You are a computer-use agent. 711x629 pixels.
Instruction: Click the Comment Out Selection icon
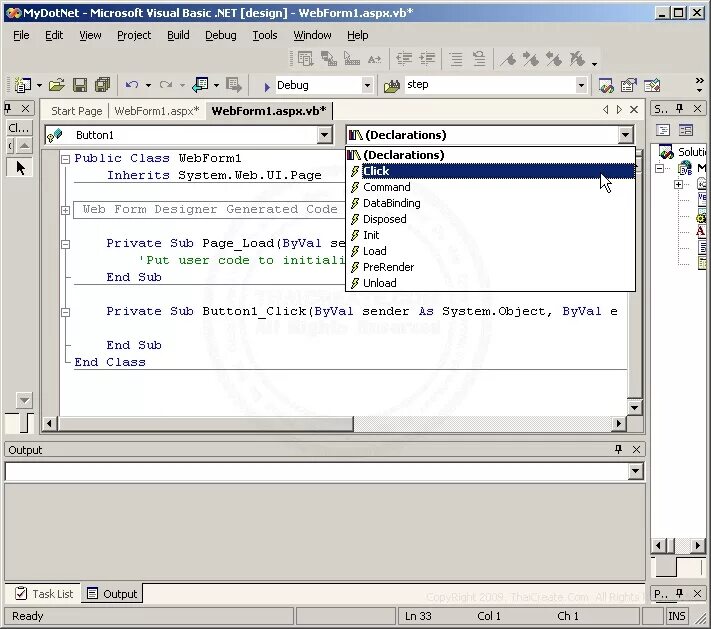(456, 59)
